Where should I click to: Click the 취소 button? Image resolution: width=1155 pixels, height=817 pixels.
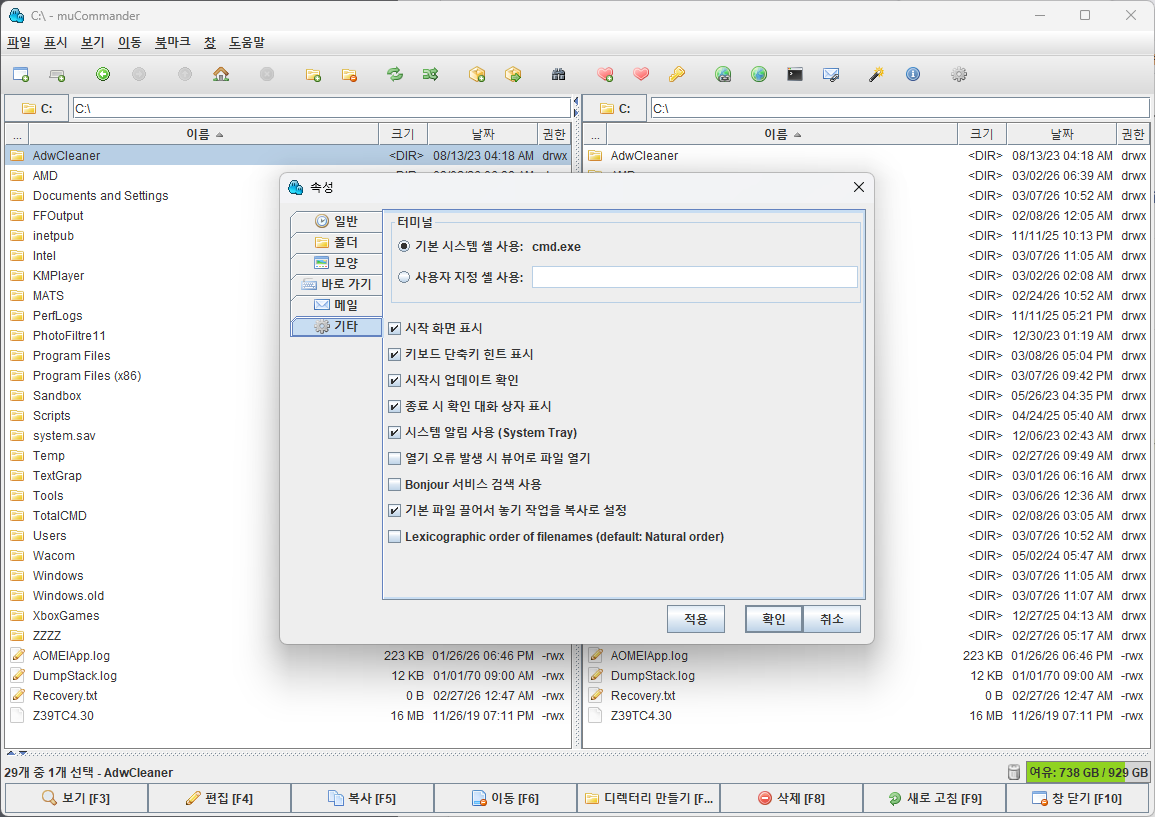[832, 619]
